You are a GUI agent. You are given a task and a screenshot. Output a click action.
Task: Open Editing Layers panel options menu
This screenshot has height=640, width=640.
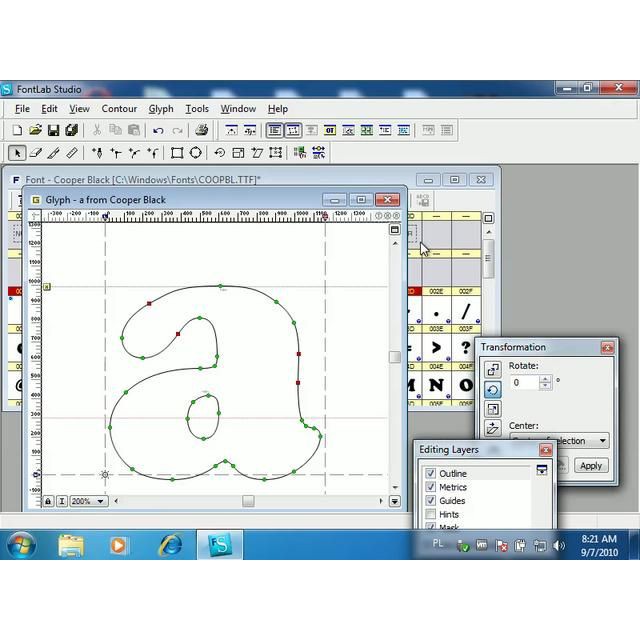pos(542,470)
